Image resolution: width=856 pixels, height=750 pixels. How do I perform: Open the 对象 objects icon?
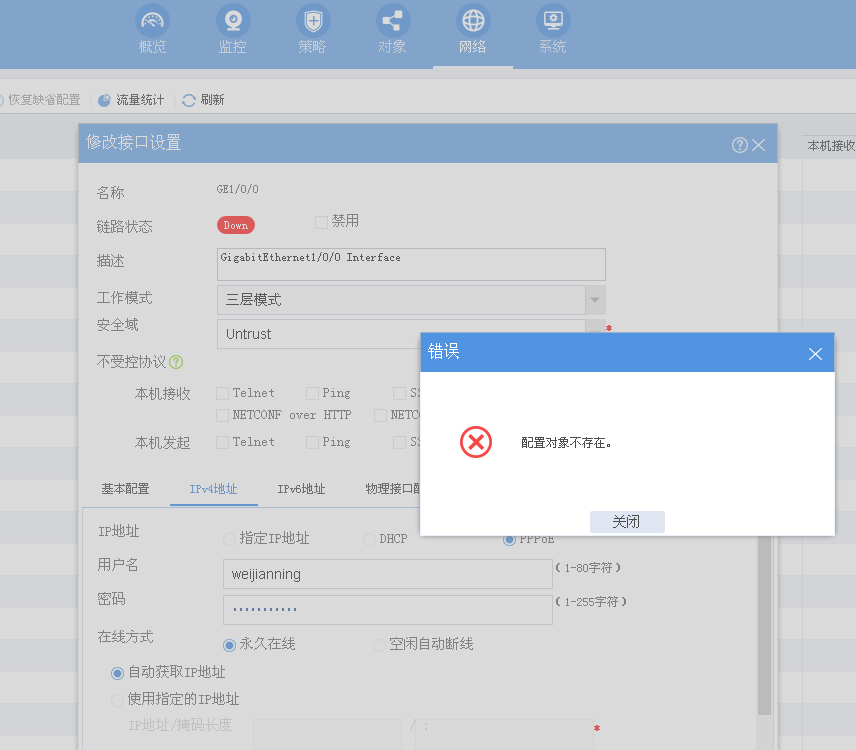pos(393,21)
